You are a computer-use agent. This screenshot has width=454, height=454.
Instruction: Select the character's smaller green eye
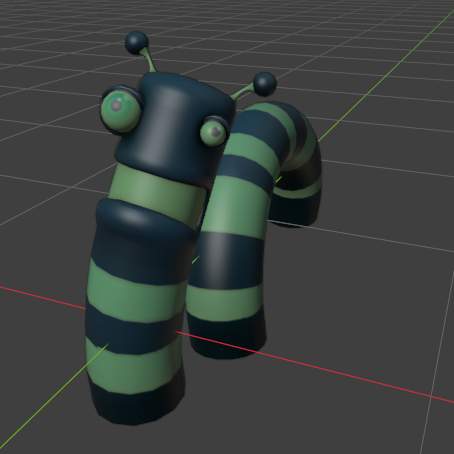coord(213,133)
